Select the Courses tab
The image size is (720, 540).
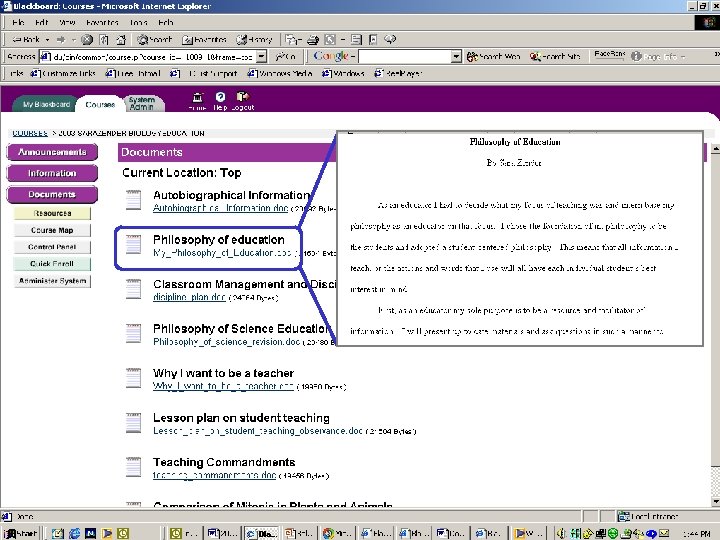pyautogui.click(x=100, y=104)
